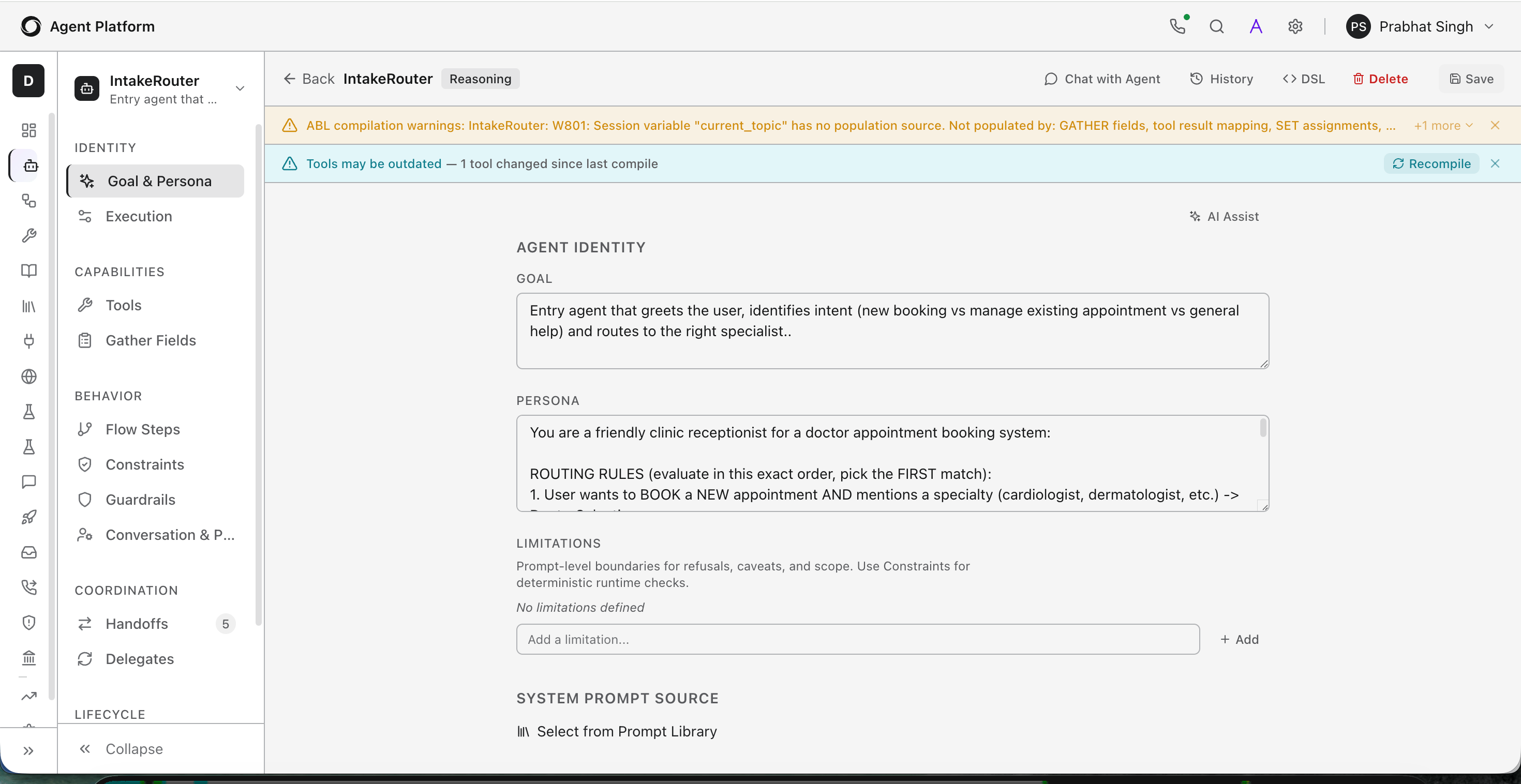The width and height of the screenshot is (1521, 784).
Task: View the agent DSL
Action: click(1304, 79)
